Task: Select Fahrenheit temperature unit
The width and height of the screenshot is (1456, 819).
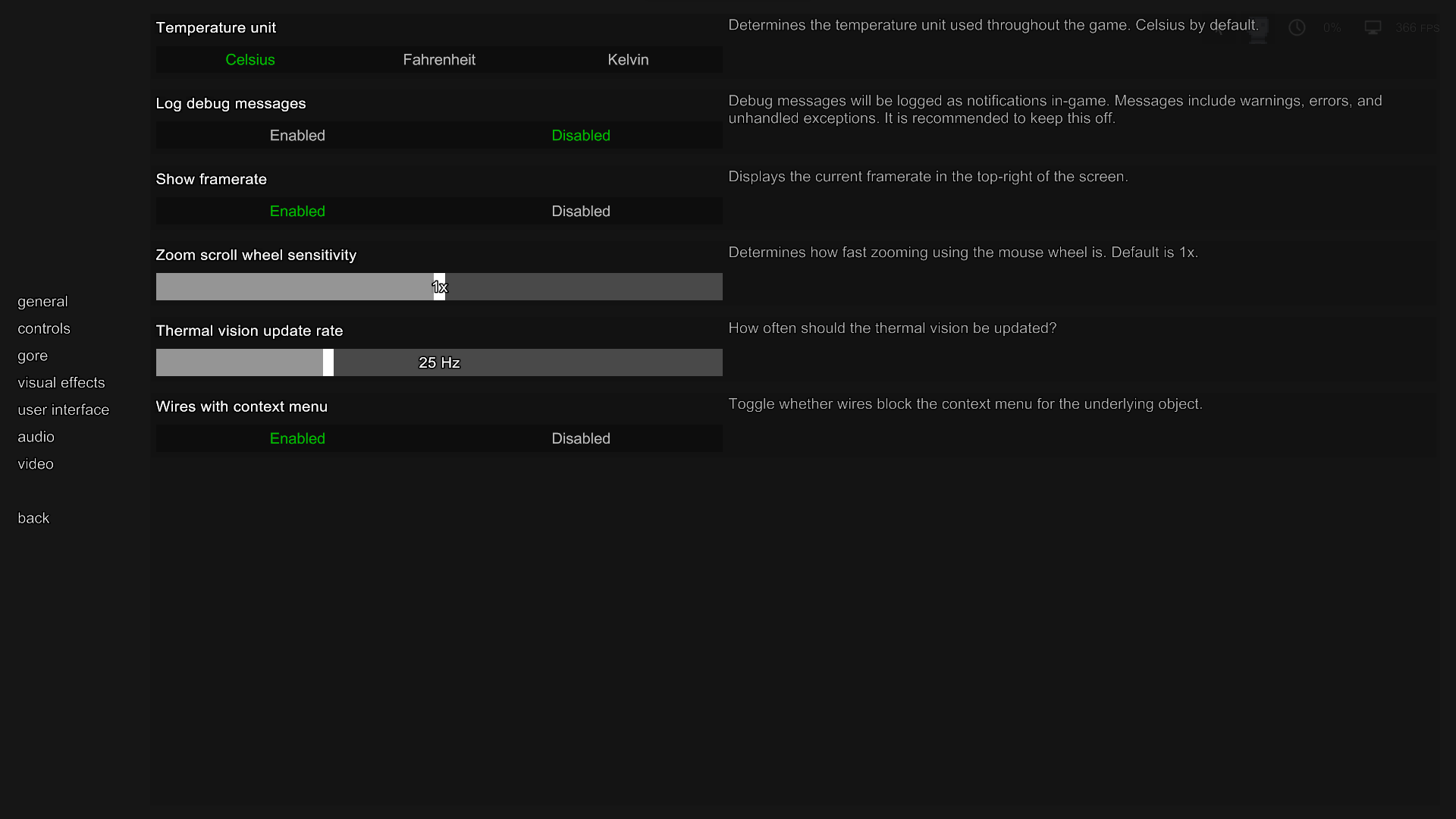Action: [439, 60]
